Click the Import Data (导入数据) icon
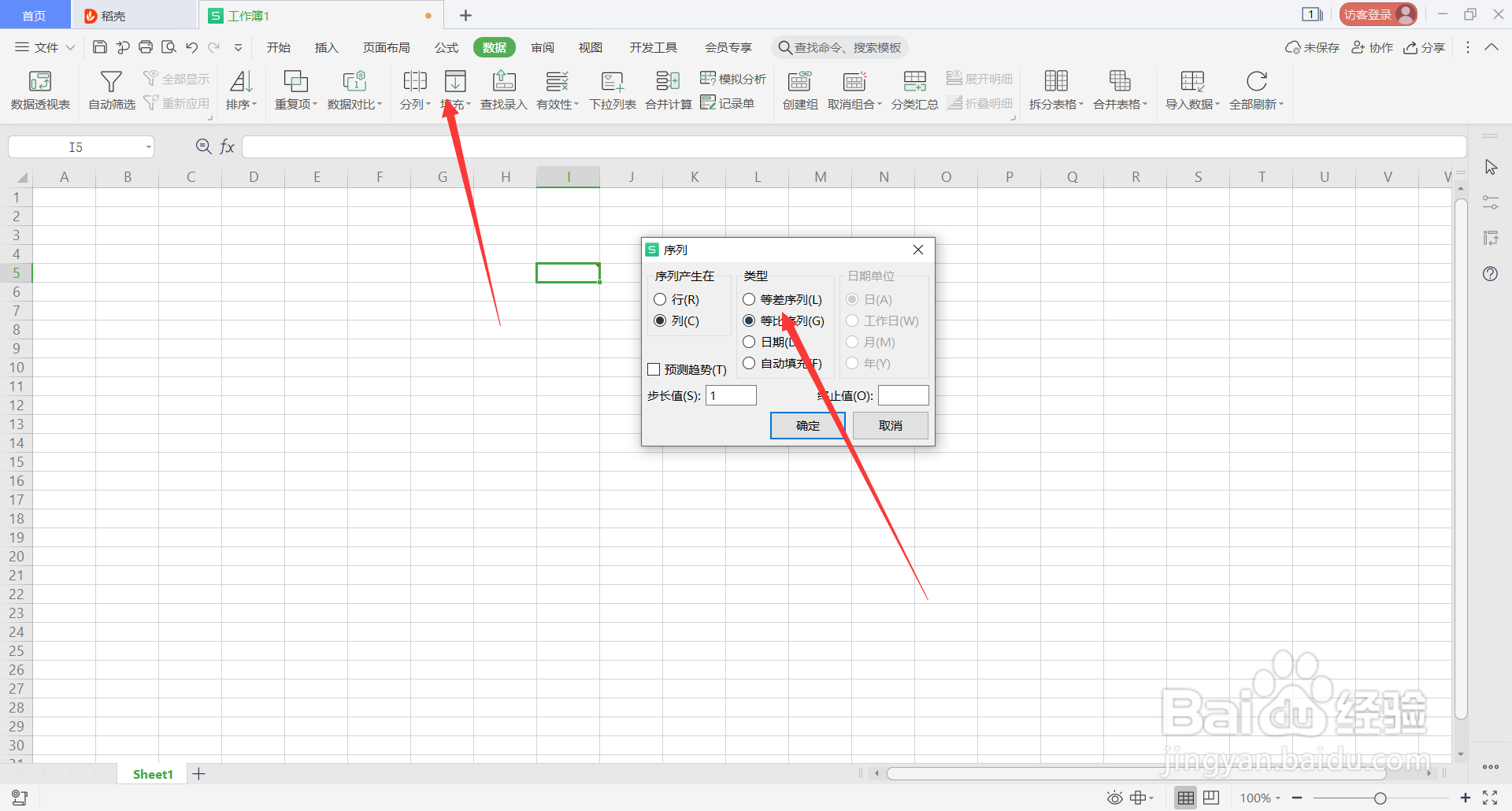The image size is (1512, 811). 1192,90
